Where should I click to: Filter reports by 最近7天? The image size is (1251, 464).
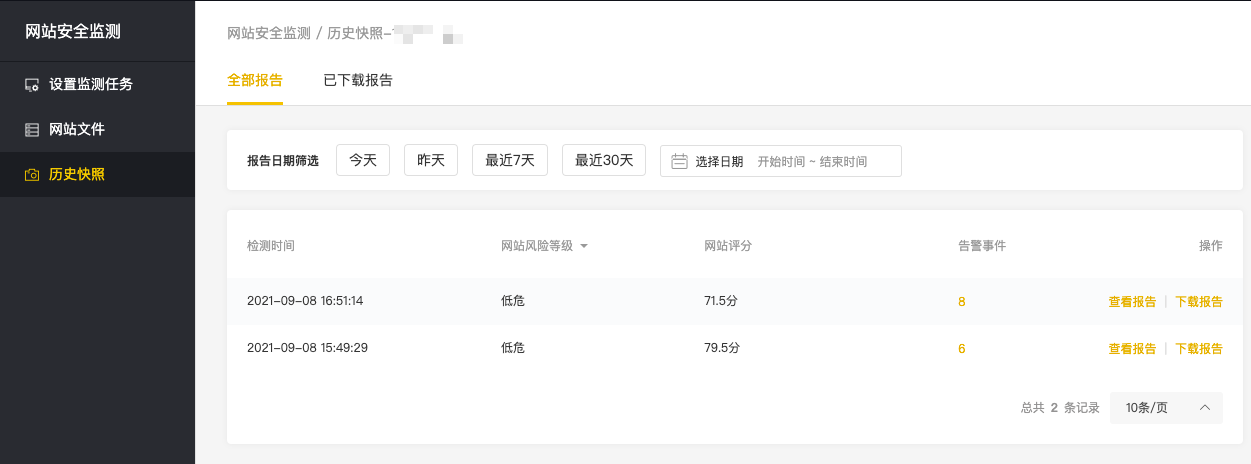[x=510, y=160]
